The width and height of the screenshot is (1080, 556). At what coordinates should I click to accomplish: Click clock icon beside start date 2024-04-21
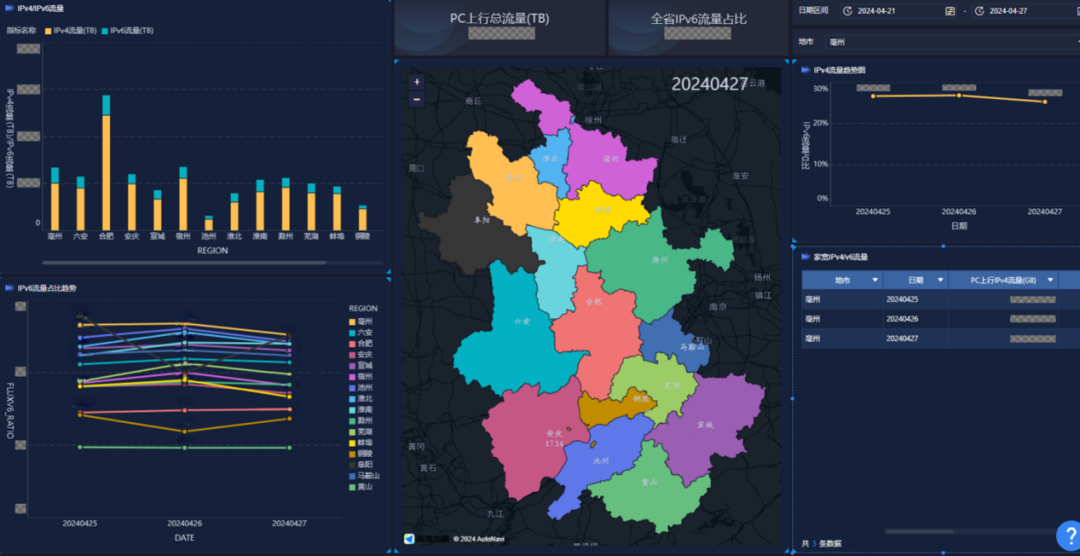tap(847, 11)
